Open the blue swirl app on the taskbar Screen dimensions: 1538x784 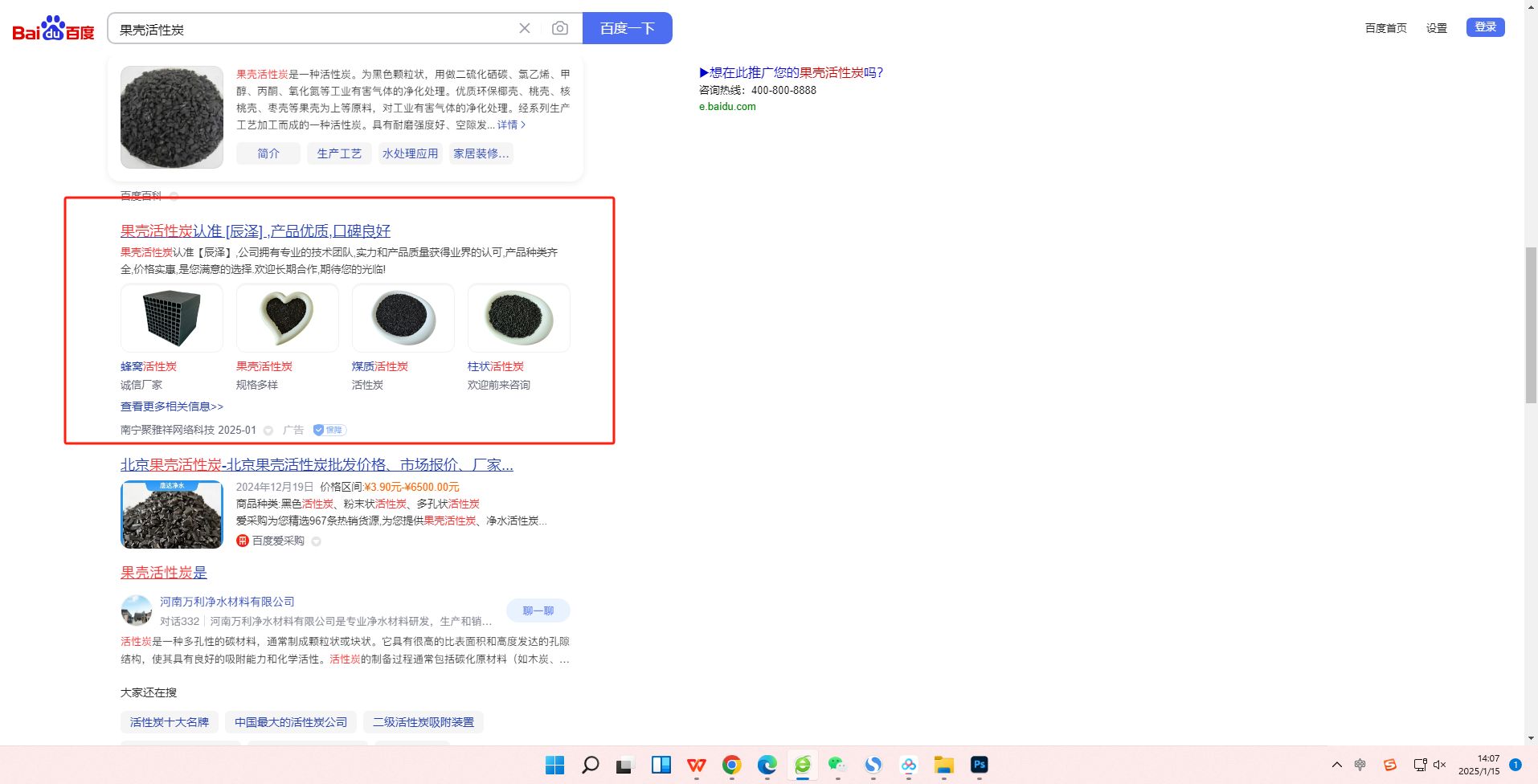[873, 765]
